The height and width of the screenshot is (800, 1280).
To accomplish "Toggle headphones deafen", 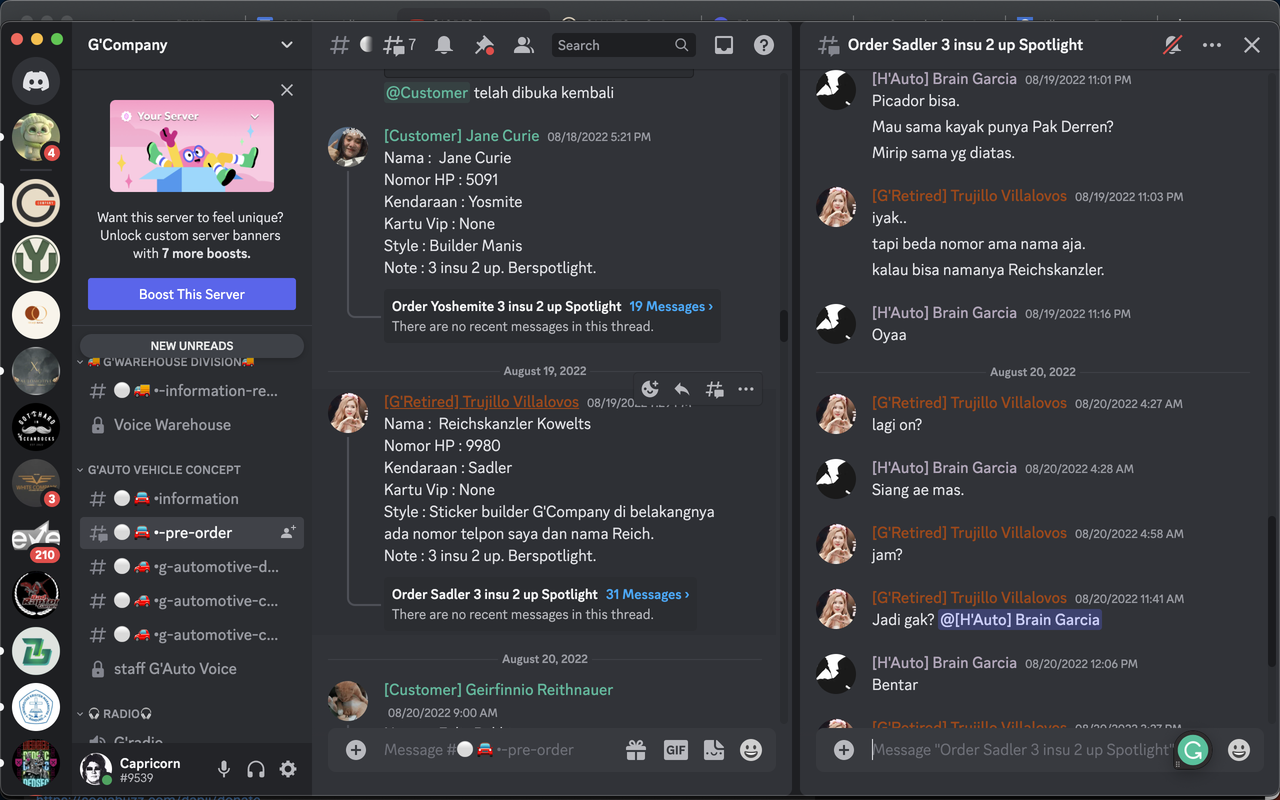I will coord(256,769).
